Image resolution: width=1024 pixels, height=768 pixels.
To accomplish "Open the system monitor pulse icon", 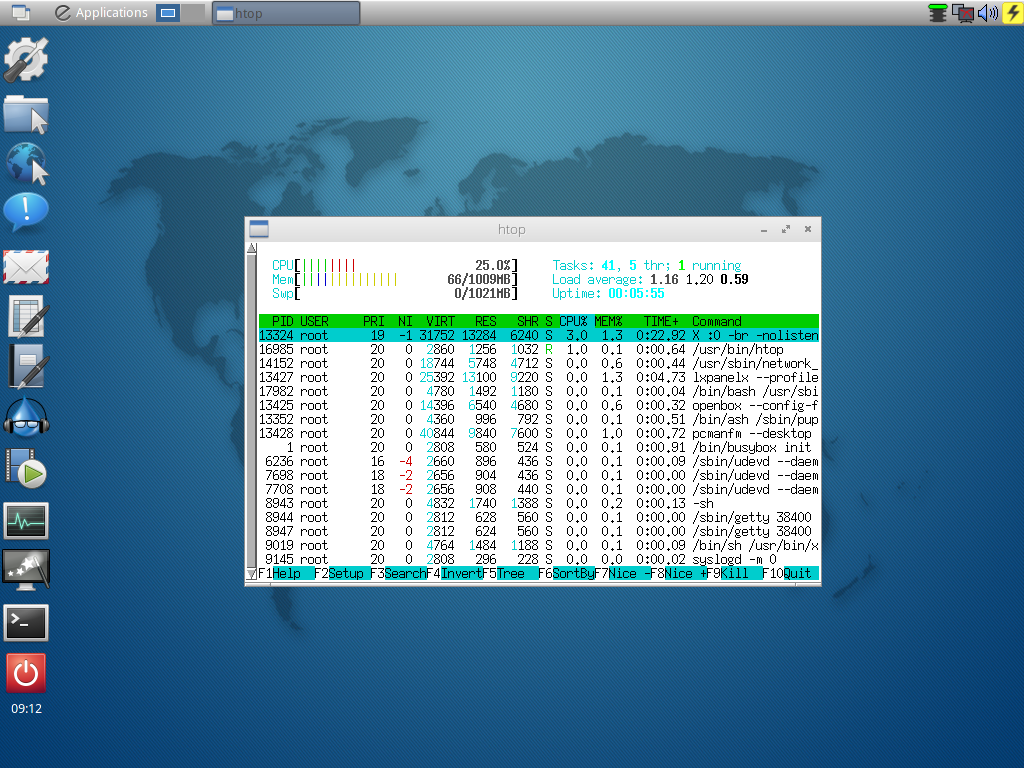I will click(26, 520).
